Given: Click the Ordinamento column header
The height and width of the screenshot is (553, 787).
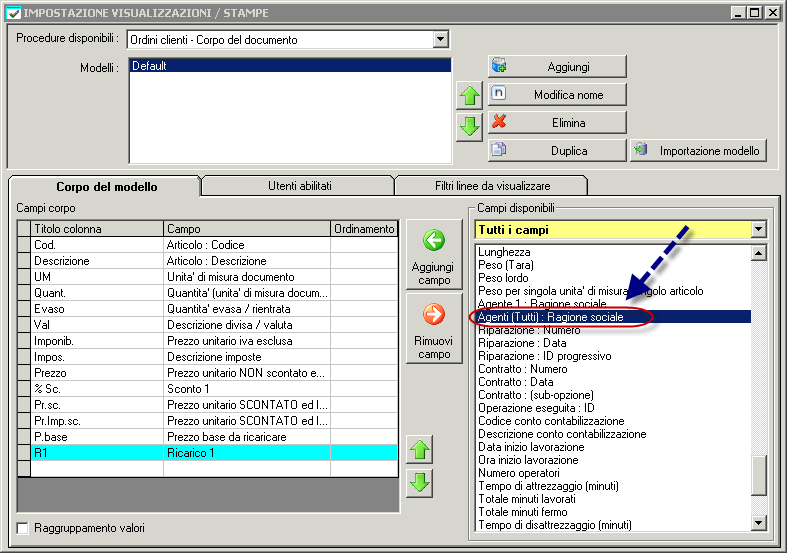Looking at the screenshot, I should 364,229.
